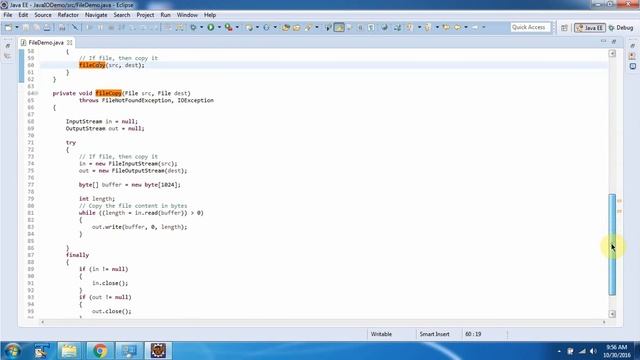The image size is (640, 360).
Task: Switch to the Java EE perspective
Action: [x=590, y=28]
